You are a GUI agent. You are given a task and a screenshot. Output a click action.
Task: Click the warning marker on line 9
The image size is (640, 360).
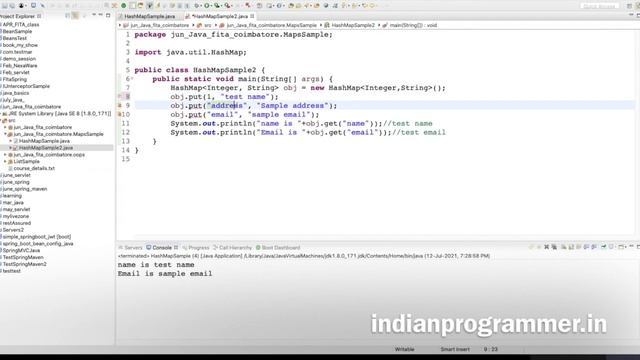[x=120, y=105]
